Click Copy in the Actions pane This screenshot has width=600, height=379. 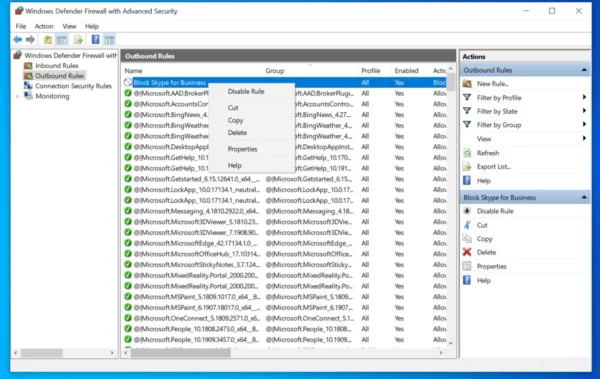tap(484, 239)
